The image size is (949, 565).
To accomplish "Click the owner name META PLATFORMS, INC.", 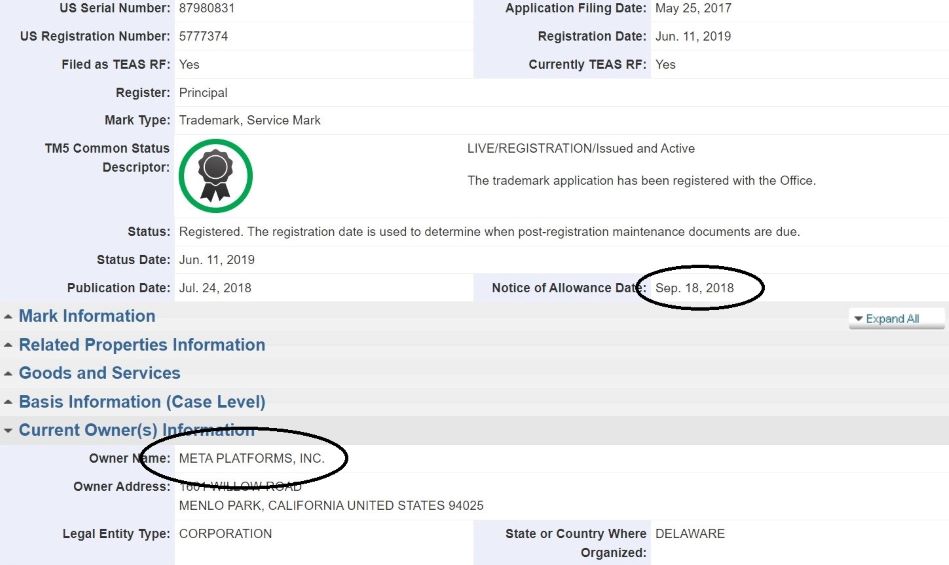I will pyautogui.click(x=251, y=459).
